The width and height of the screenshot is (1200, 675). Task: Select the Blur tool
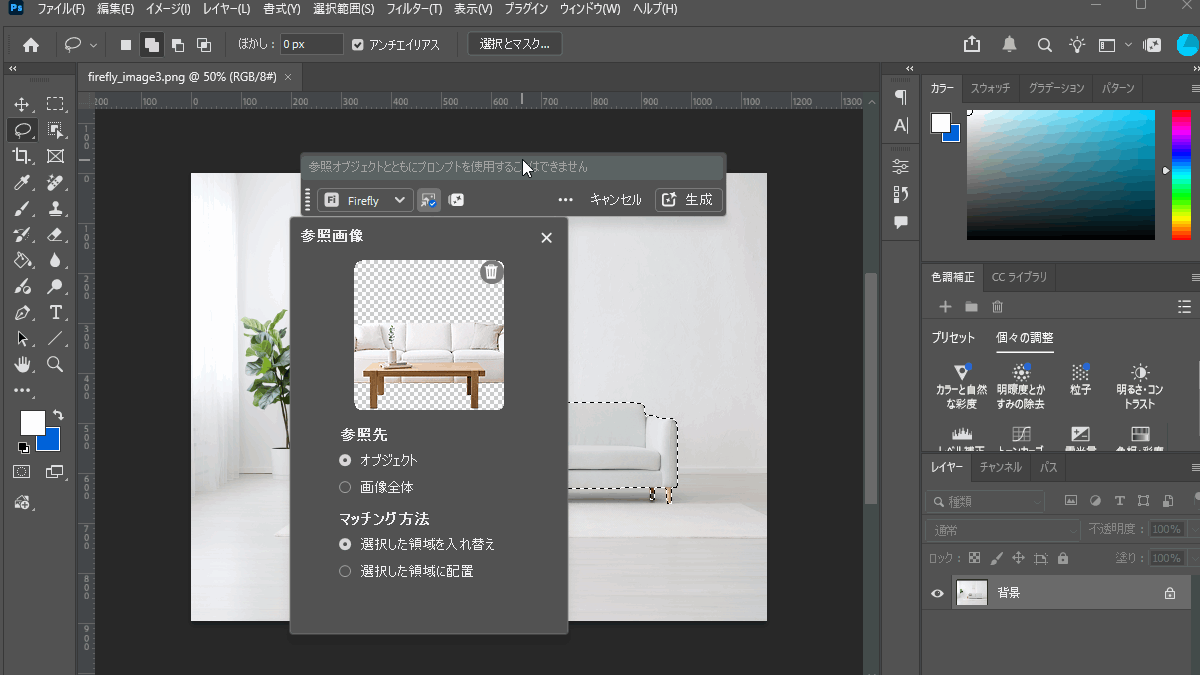pyautogui.click(x=55, y=260)
